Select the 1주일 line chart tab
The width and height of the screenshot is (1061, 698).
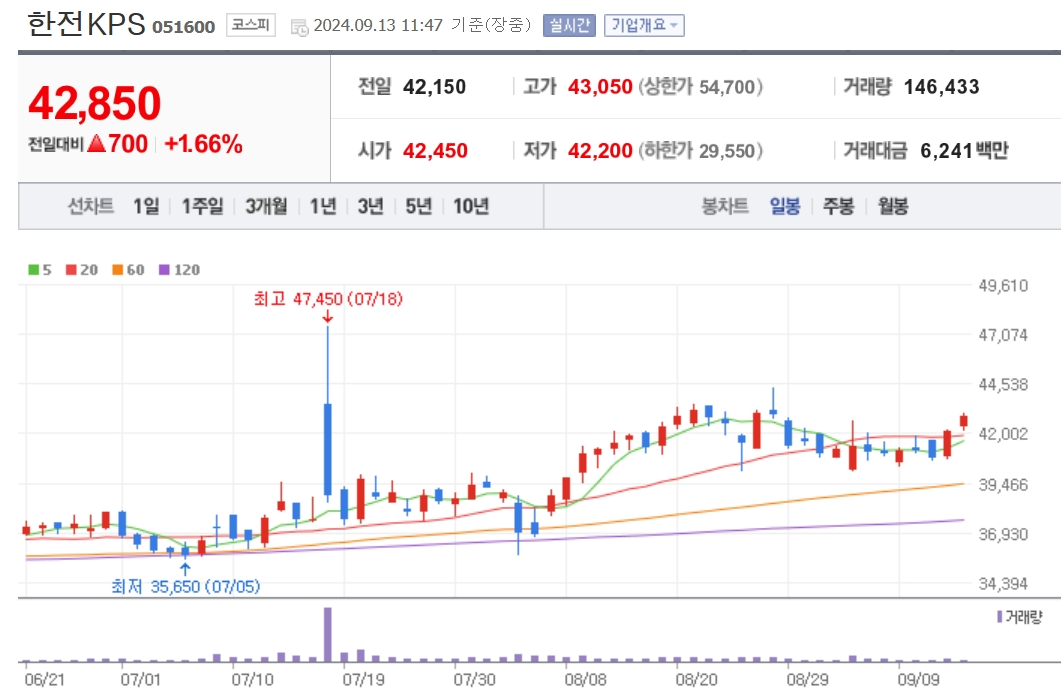[202, 206]
